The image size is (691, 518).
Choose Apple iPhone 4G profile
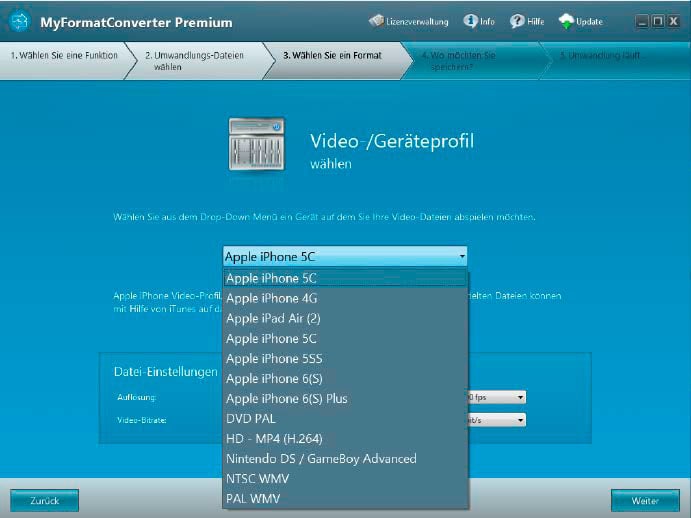coord(345,298)
